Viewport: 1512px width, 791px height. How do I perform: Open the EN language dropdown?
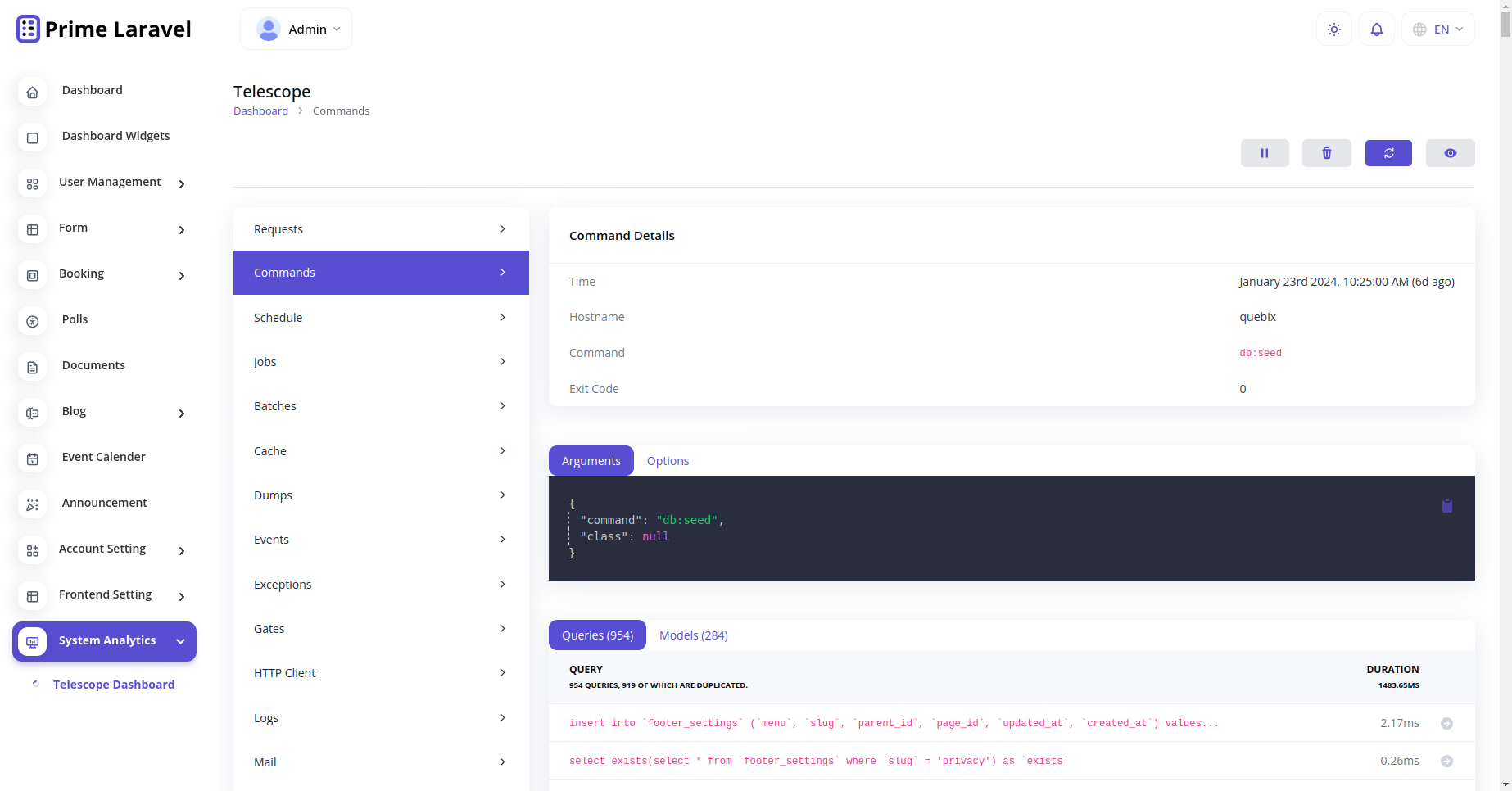coord(1438,29)
